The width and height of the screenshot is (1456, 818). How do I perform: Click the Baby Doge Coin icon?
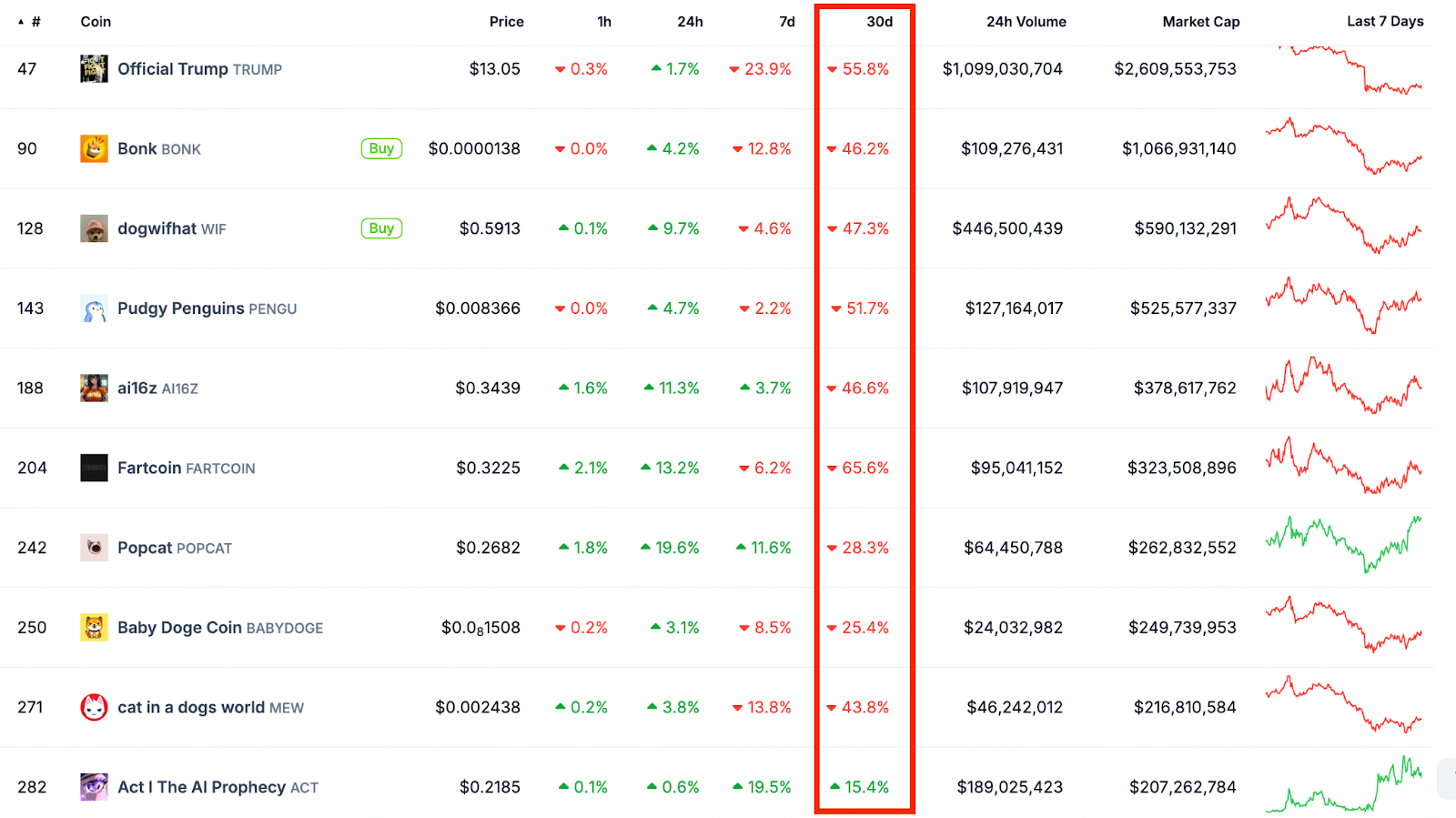(94, 627)
